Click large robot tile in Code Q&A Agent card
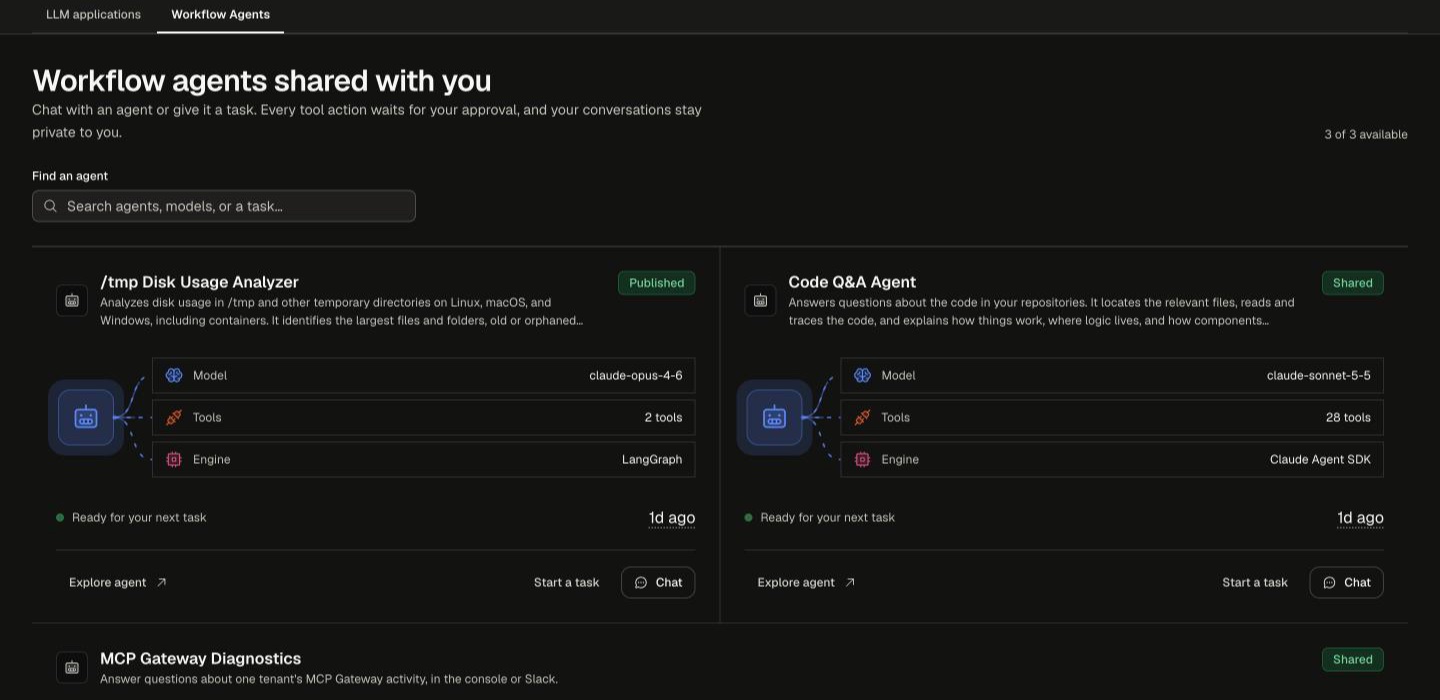 [775, 417]
